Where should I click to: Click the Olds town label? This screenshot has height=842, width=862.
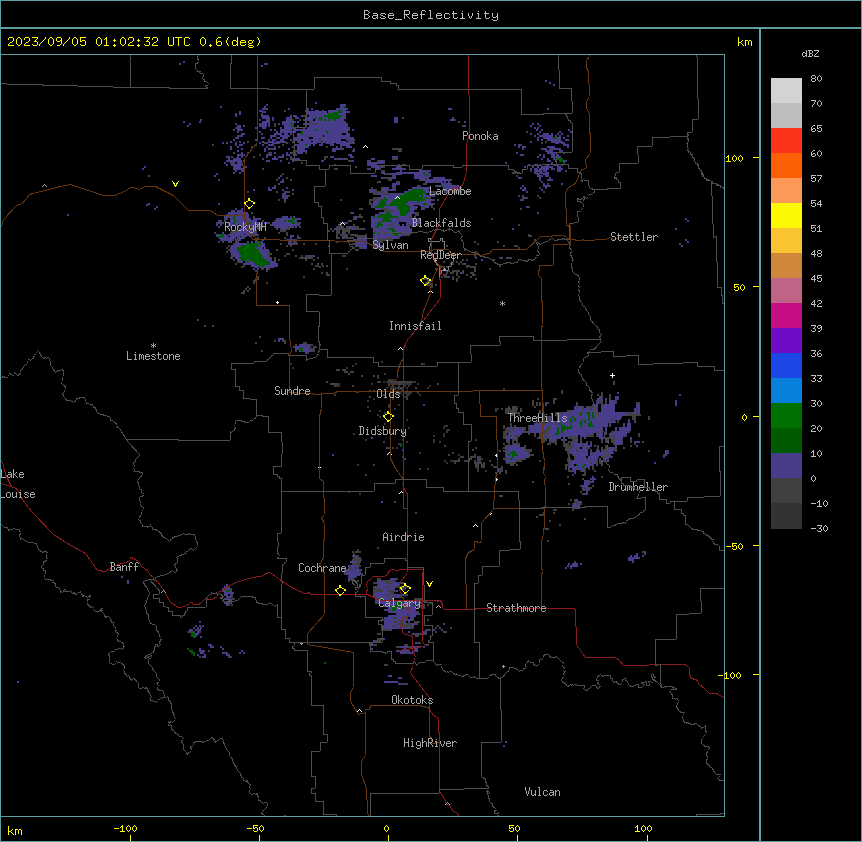click(x=388, y=394)
